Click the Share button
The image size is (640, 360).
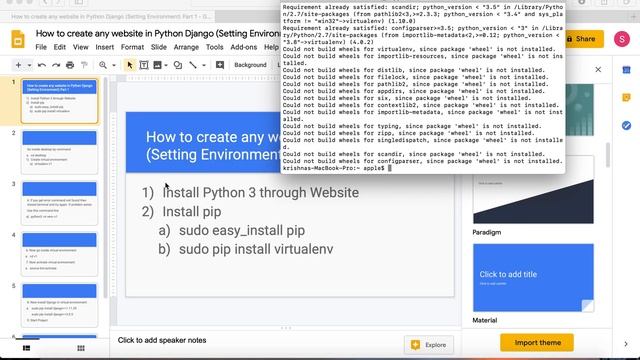[583, 39]
